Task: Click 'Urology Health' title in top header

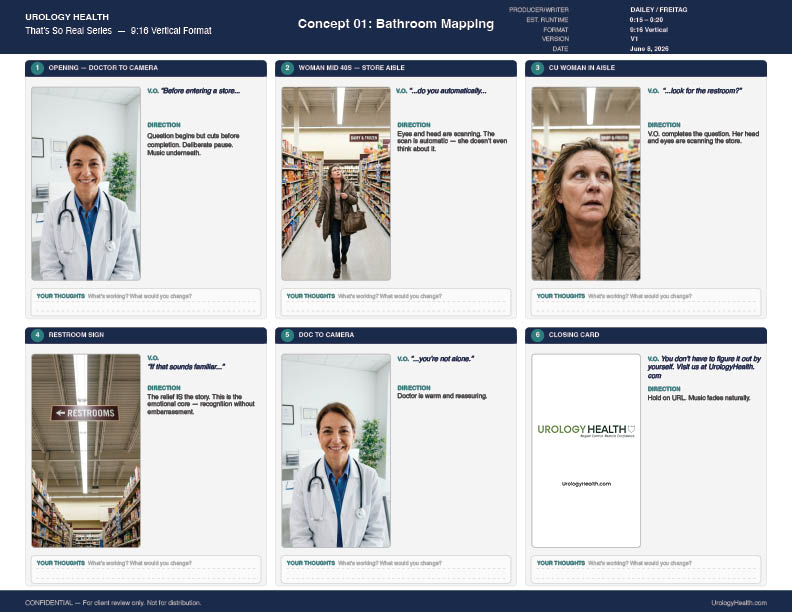Action: tap(67, 17)
